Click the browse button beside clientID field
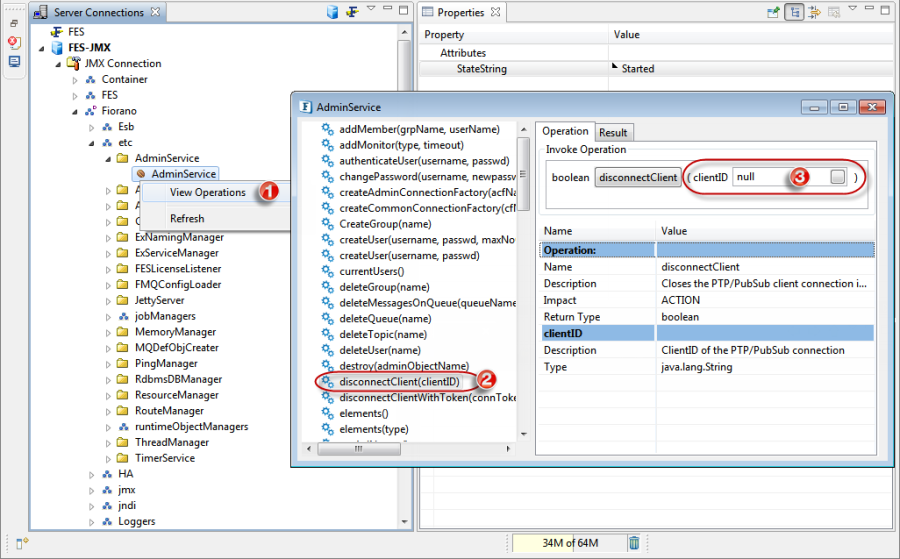 click(x=838, y=177)
